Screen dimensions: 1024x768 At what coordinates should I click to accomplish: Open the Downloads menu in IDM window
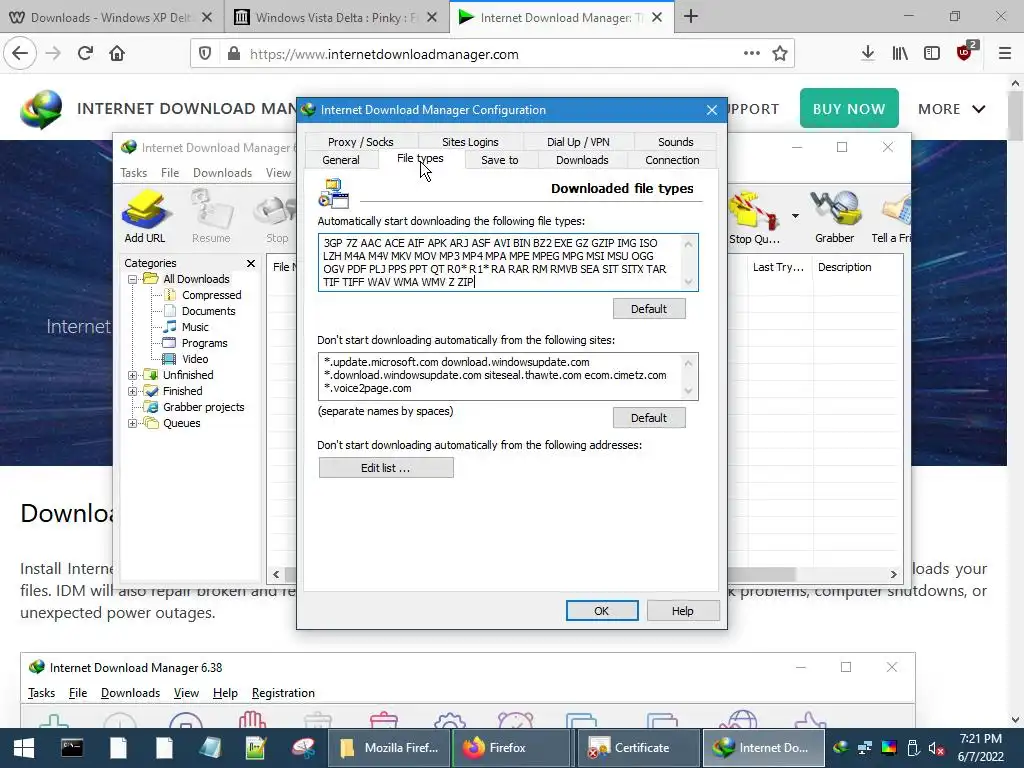222,173
